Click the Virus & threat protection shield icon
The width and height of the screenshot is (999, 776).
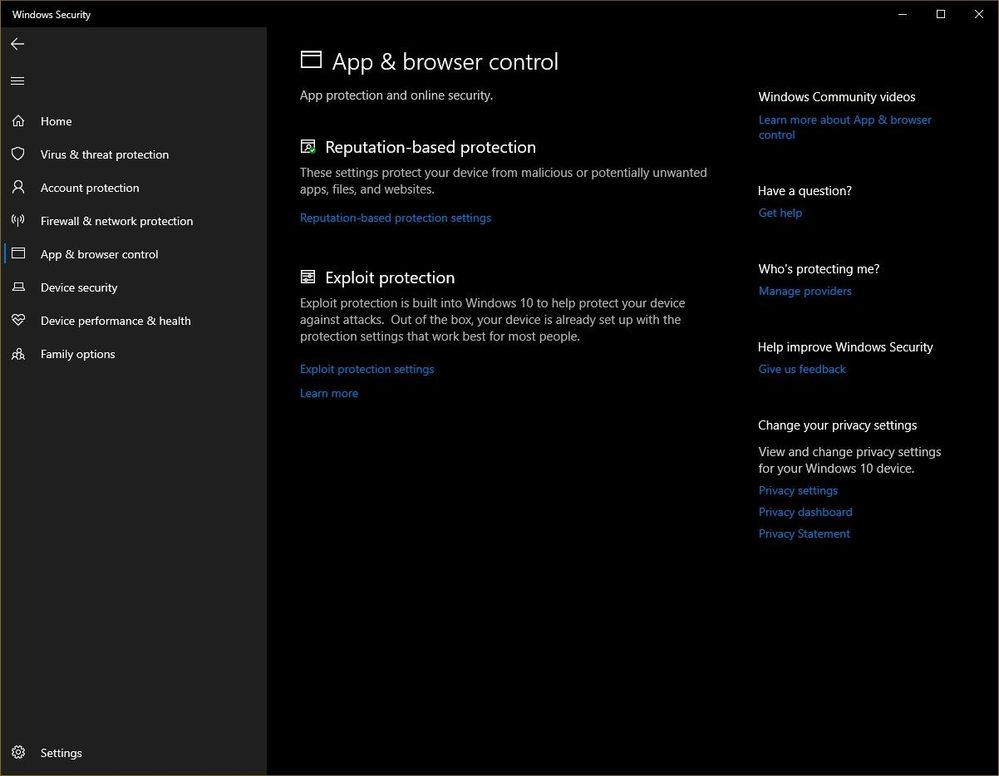click(x=18, y=154)
